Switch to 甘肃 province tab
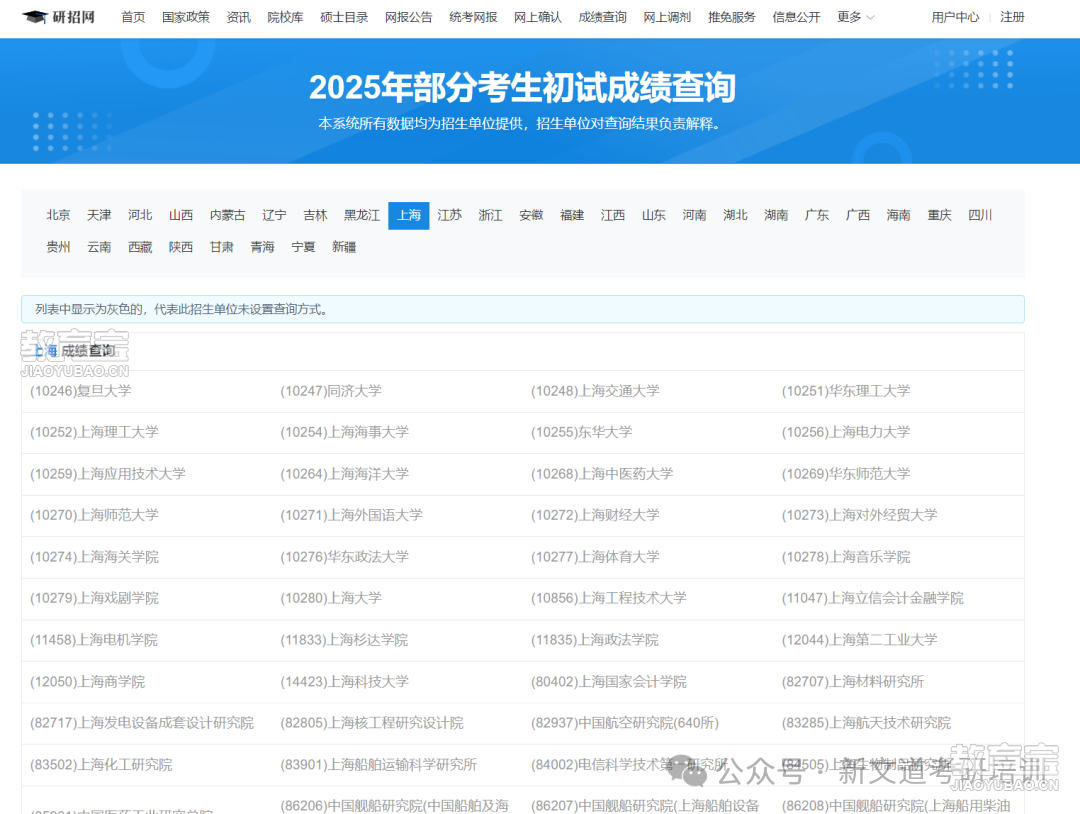1080x814 pixels. pyautogui.click(x=222, y=247)
